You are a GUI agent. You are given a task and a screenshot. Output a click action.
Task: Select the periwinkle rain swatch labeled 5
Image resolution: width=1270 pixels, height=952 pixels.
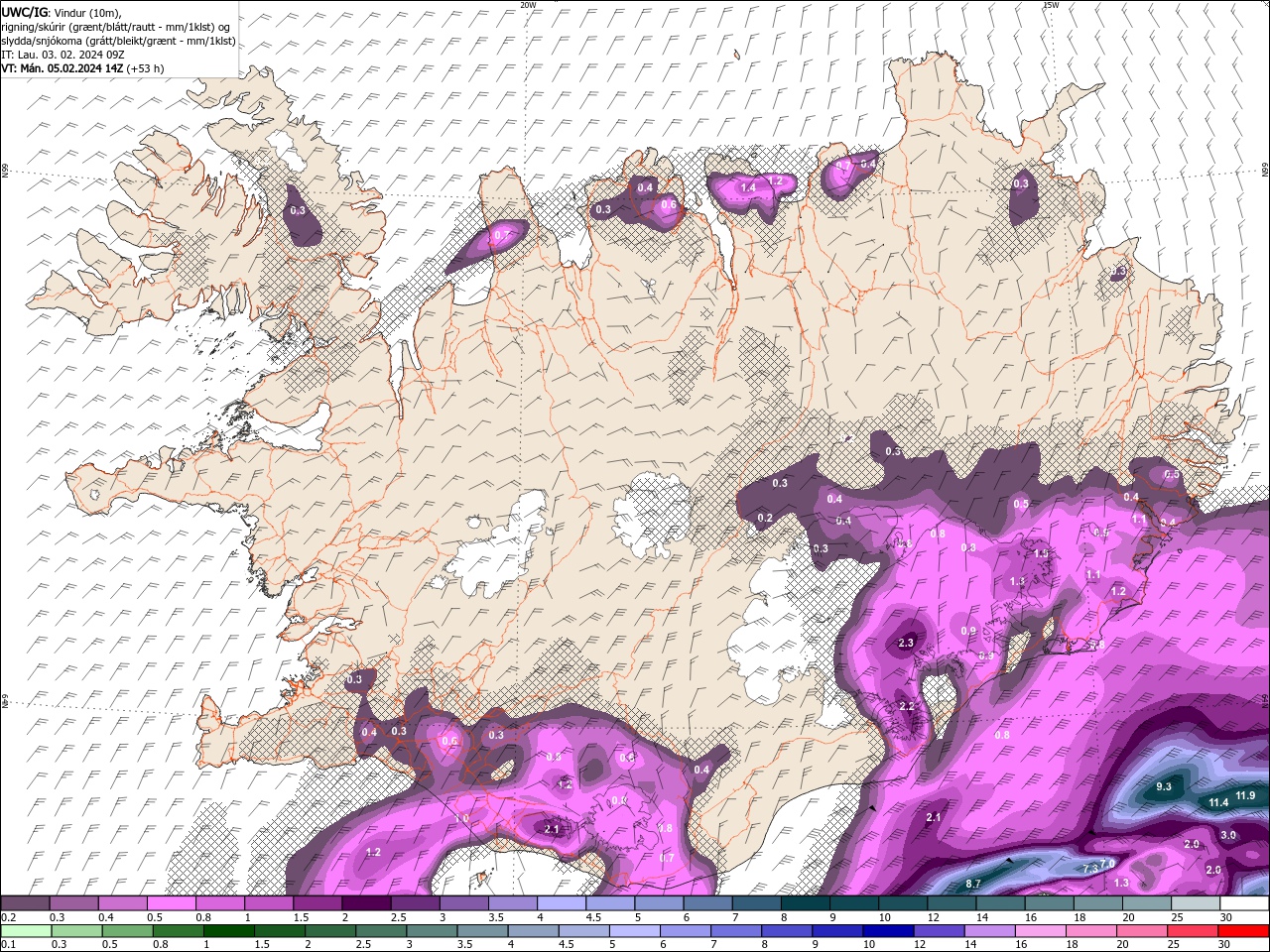coord(634,931)
